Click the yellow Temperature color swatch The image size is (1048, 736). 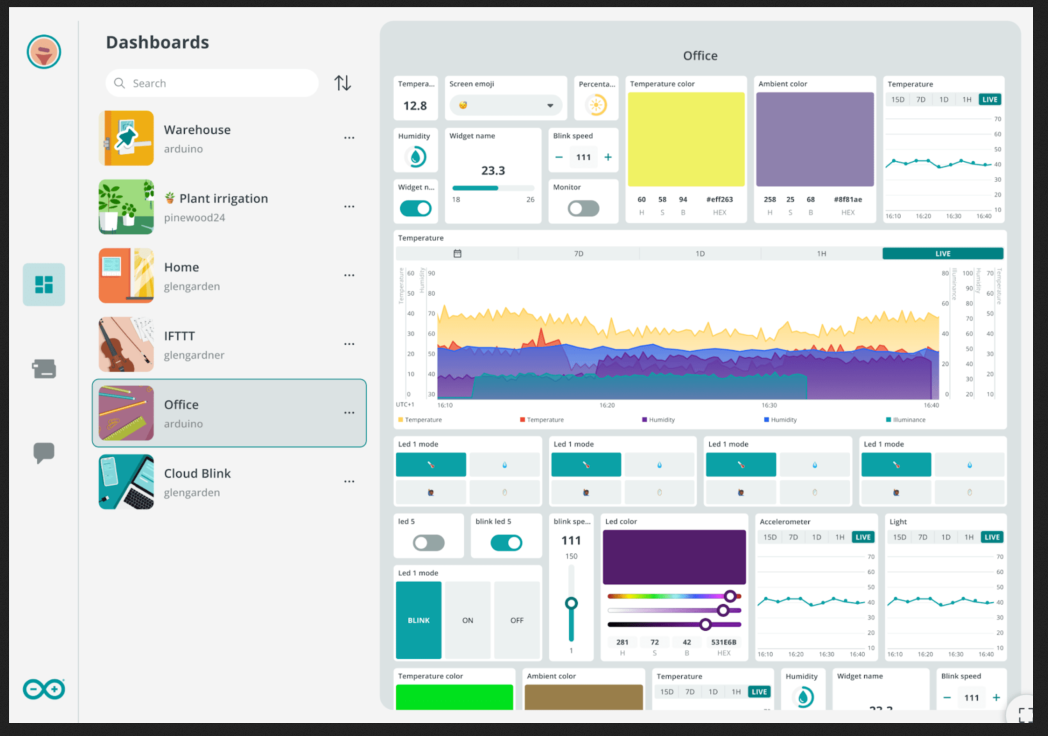click(x=686, y=139)
